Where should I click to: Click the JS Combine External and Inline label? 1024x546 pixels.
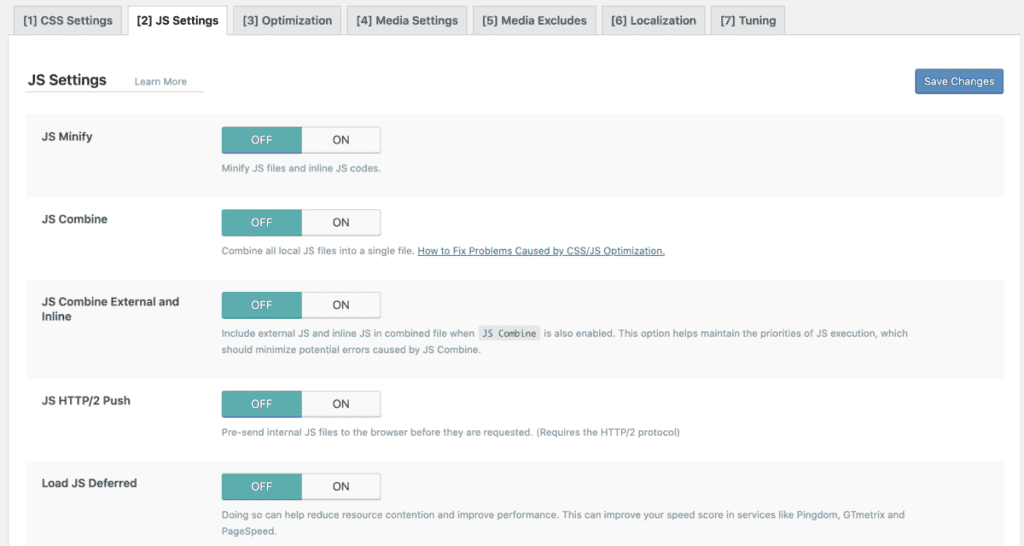click(x=110, y=309)
